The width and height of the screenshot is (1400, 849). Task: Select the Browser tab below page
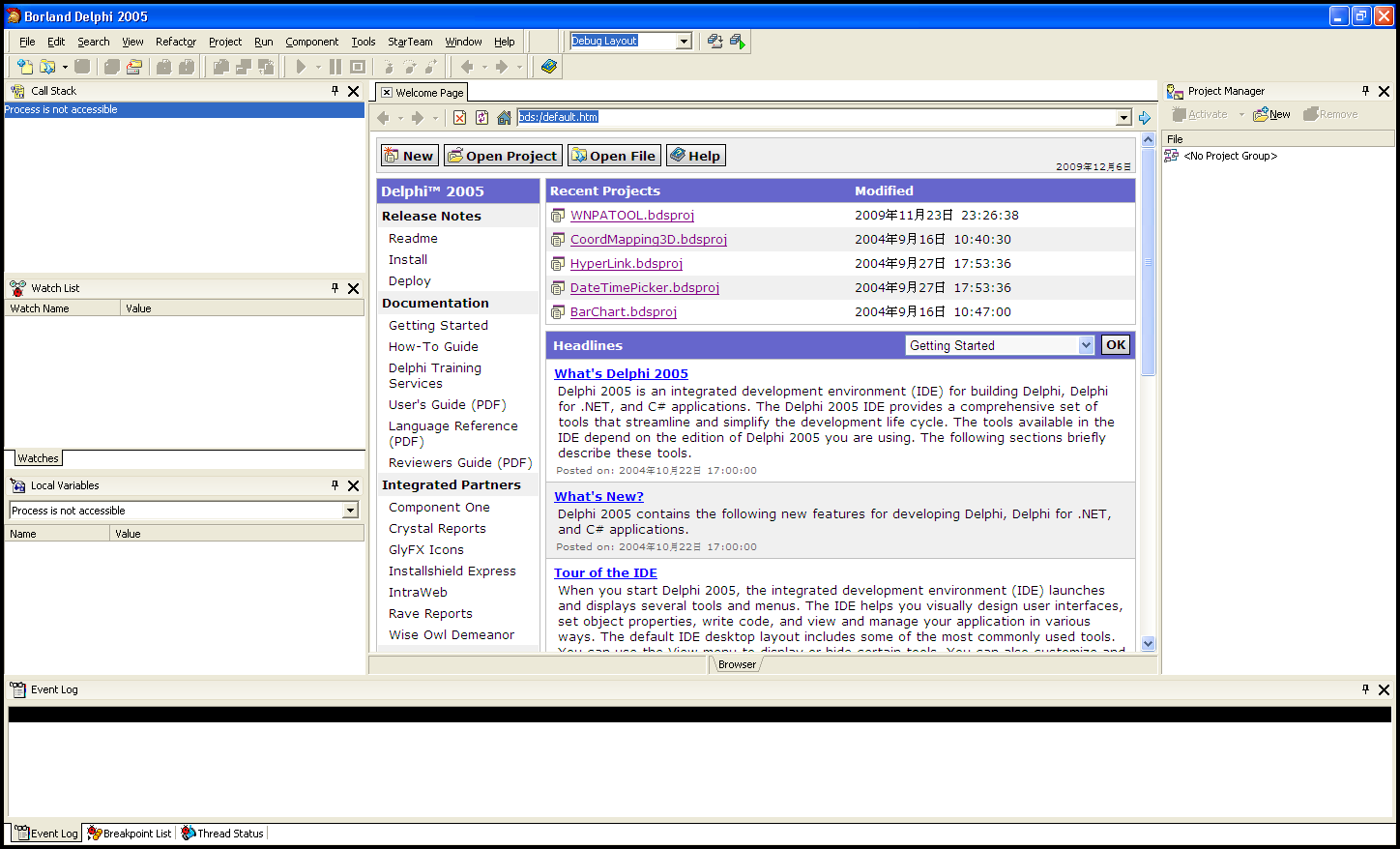tap(737, 664)
